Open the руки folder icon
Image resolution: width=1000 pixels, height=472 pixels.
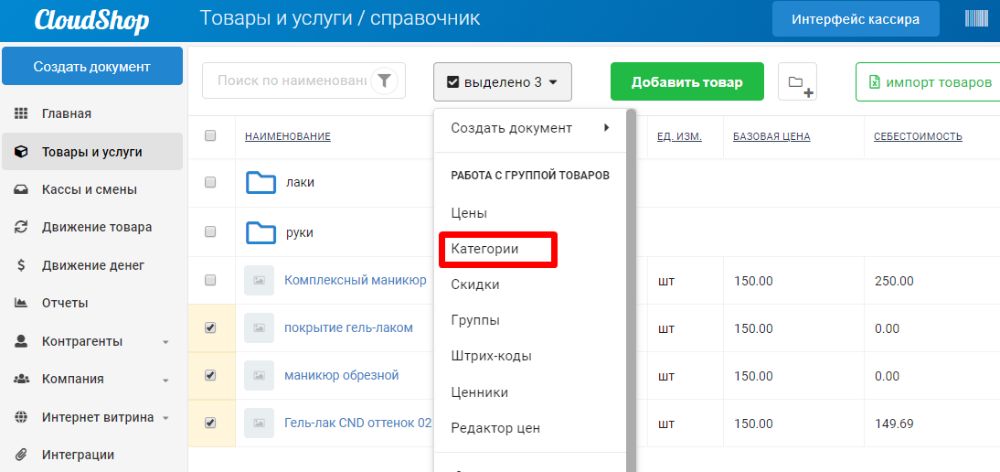[261, 233]
